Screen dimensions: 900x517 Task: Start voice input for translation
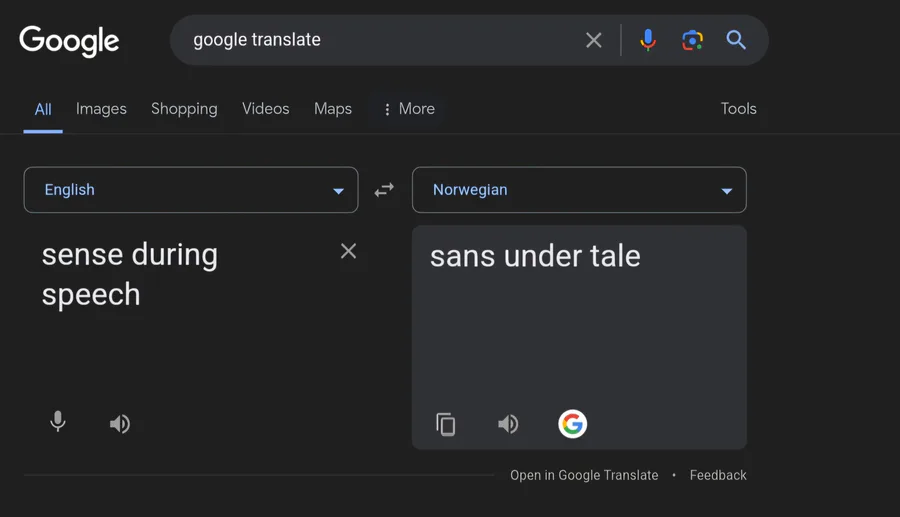tap(57, 422)
